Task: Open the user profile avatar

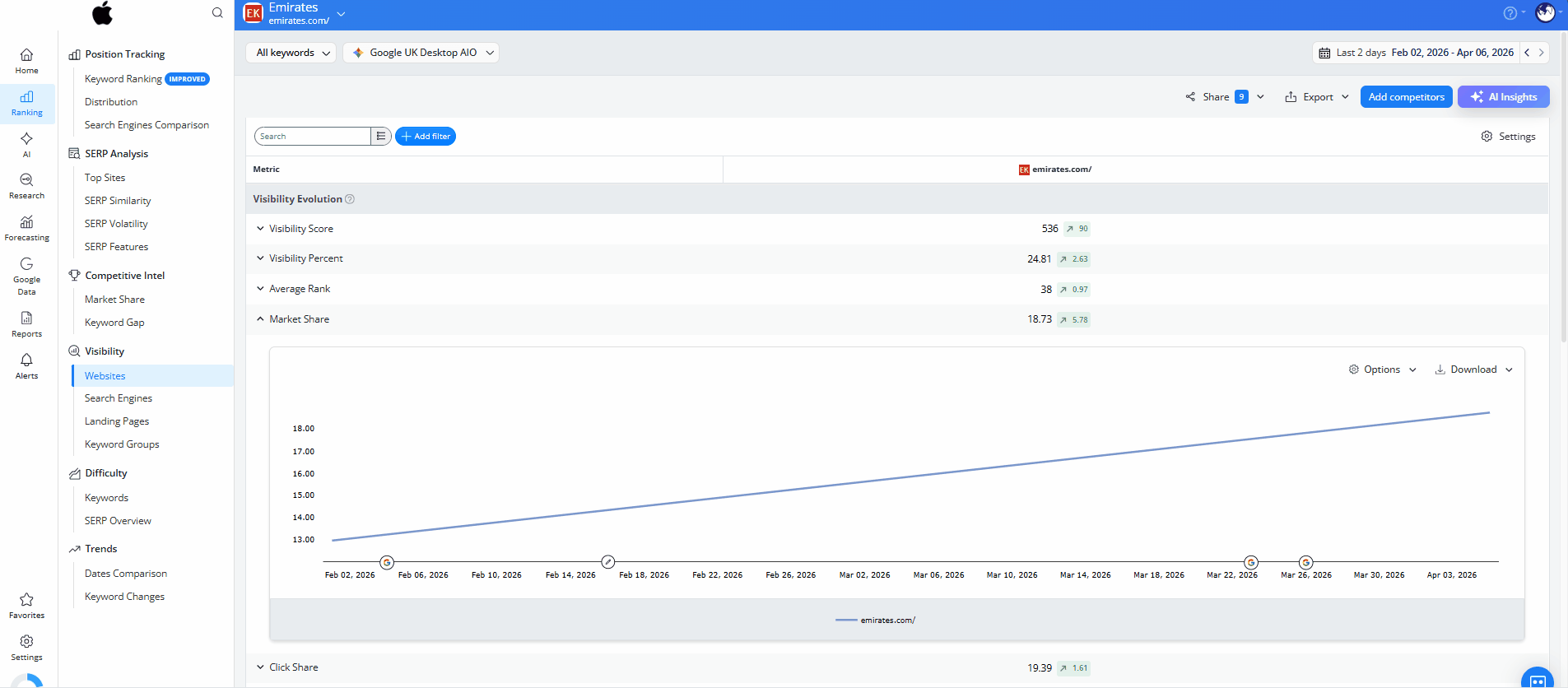Action: point(1545,12)
